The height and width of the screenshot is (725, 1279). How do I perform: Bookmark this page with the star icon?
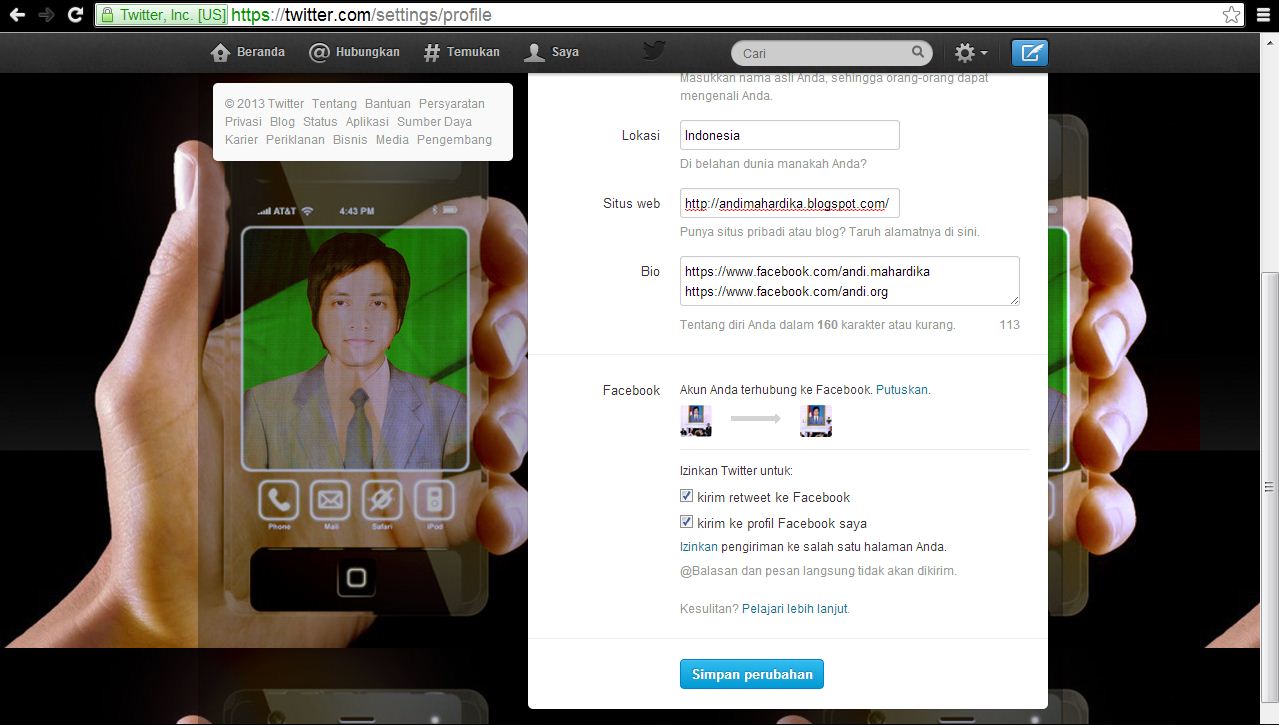coord(1231,15)
